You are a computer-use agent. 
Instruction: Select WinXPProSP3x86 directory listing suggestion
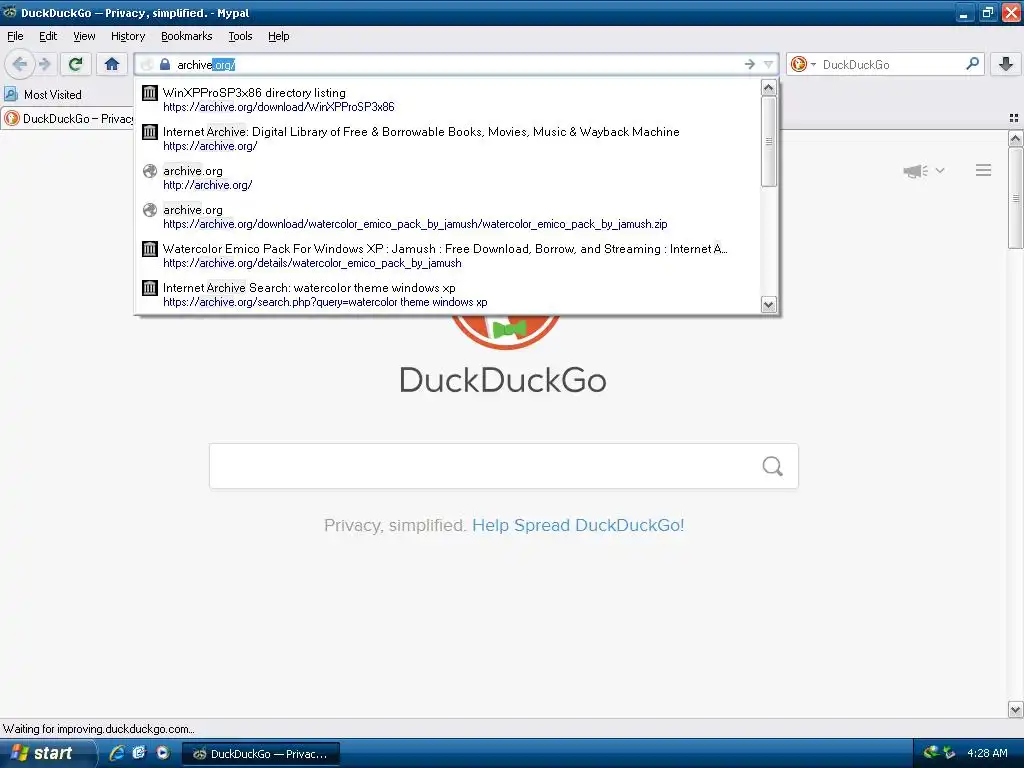[x=448, y=99]
